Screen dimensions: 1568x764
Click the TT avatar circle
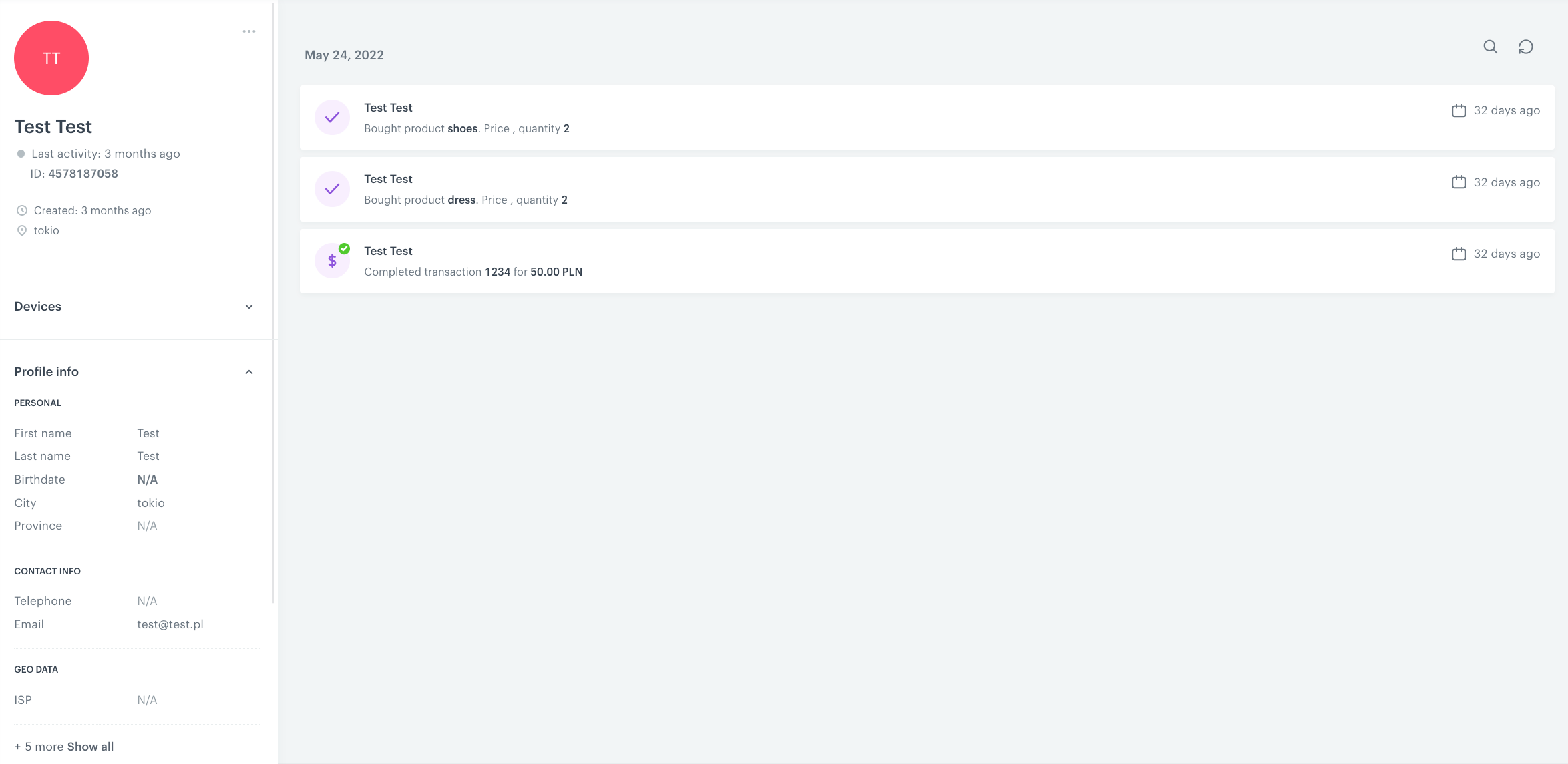51,58
